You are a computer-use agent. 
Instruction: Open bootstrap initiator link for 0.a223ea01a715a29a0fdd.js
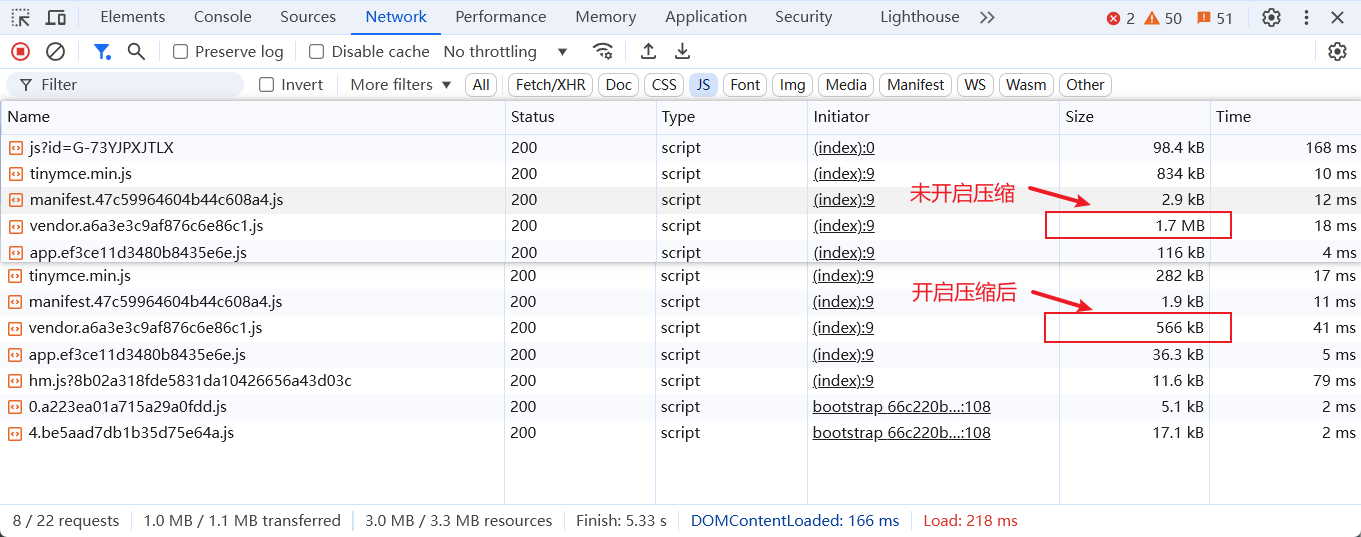pyautogui.click(x=901, y=407)
